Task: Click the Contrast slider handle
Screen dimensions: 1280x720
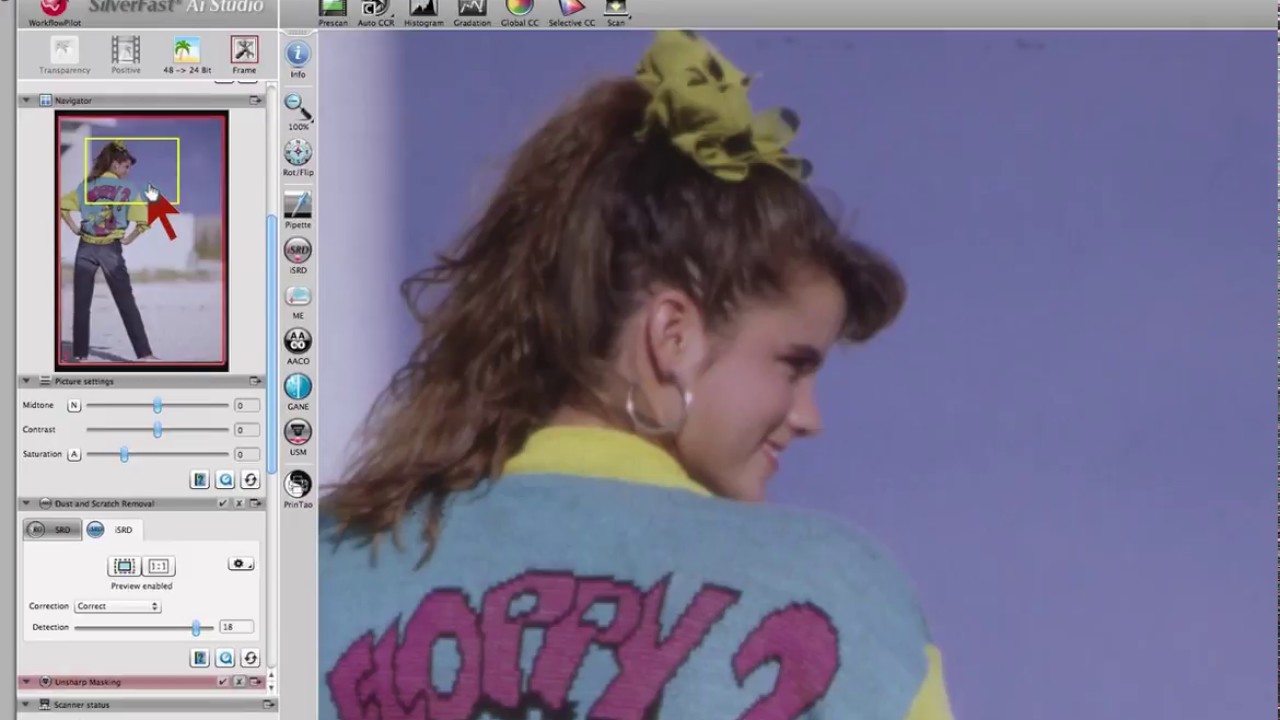Action: (157, 429)
